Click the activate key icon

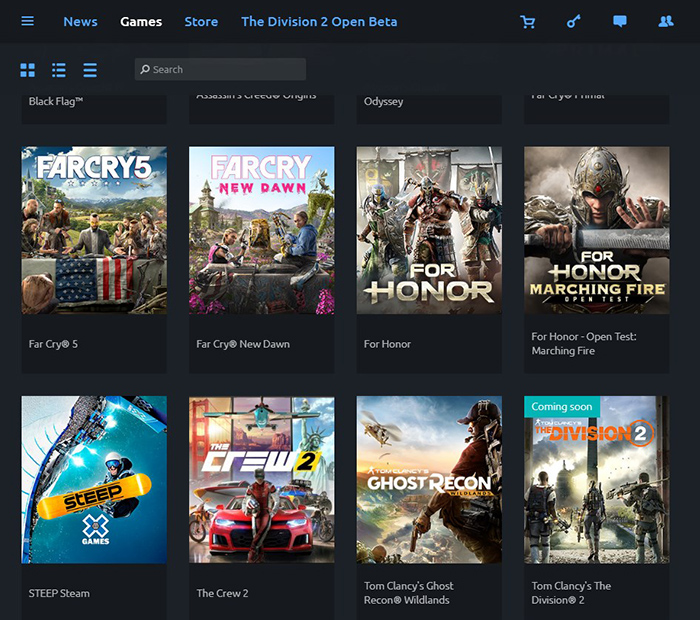[x=574, y=21]
